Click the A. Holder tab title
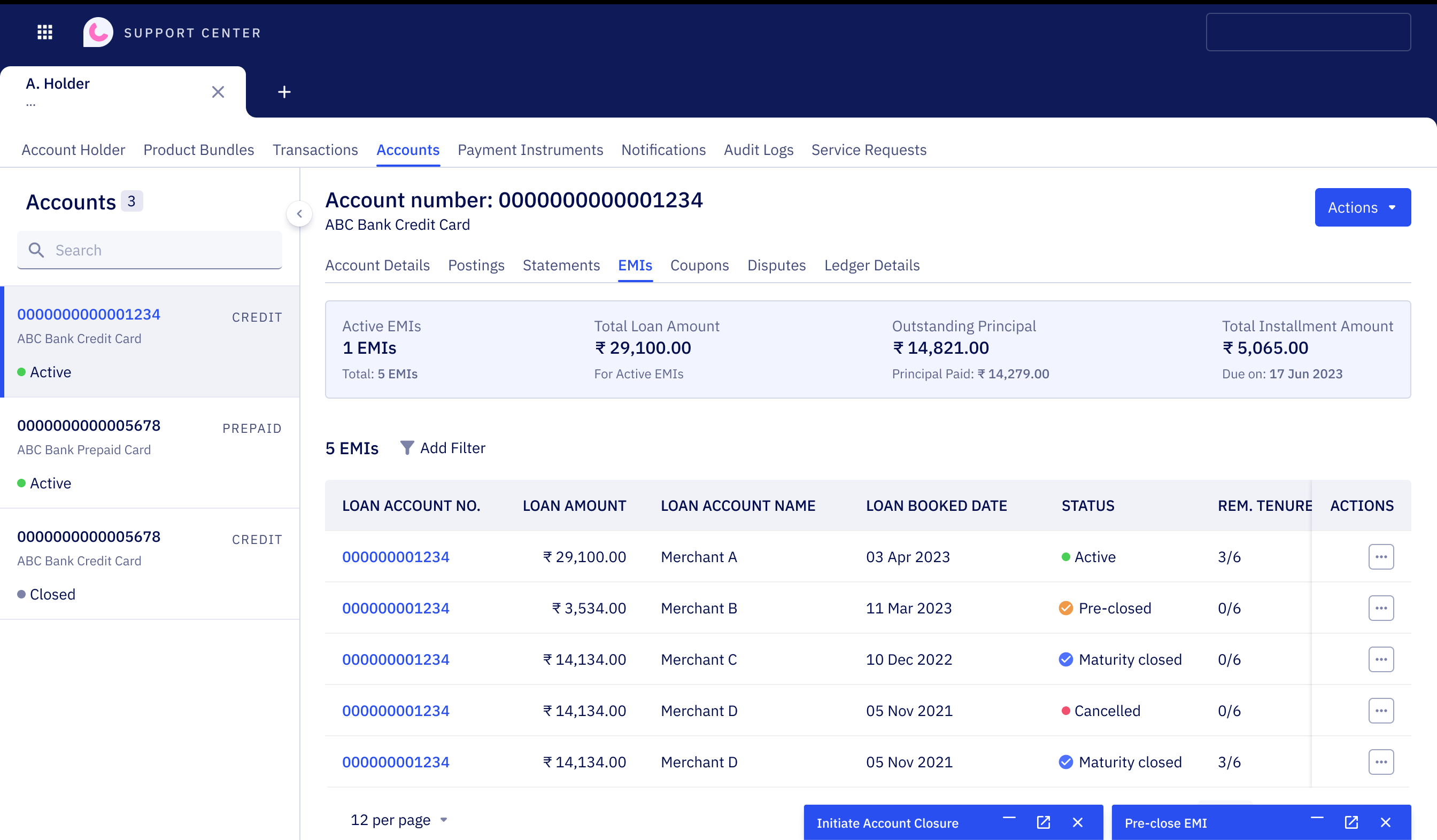Screen dimensions: 1437x840 (58, 84)
